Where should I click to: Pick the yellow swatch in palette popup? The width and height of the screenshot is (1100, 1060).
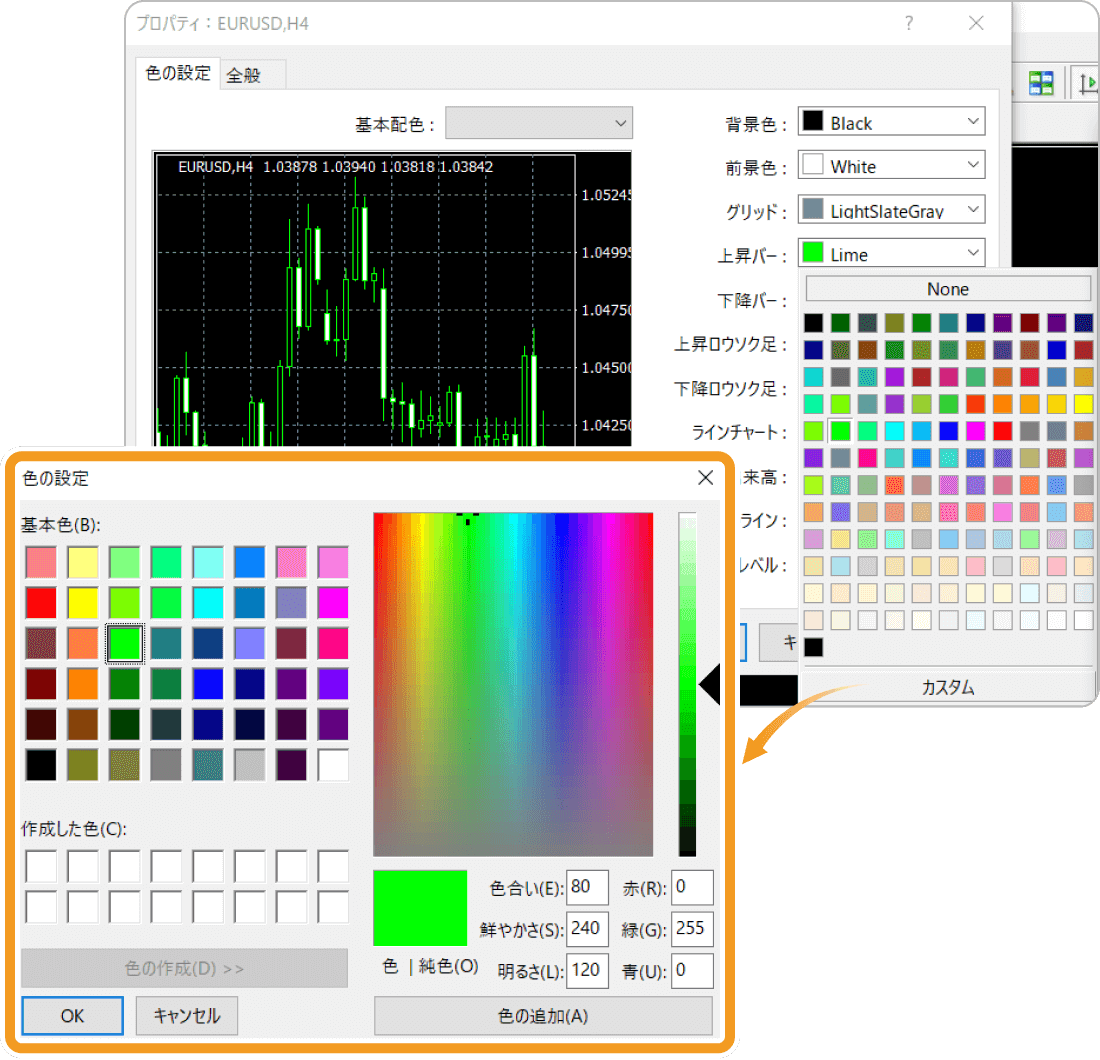[1084, 403]
